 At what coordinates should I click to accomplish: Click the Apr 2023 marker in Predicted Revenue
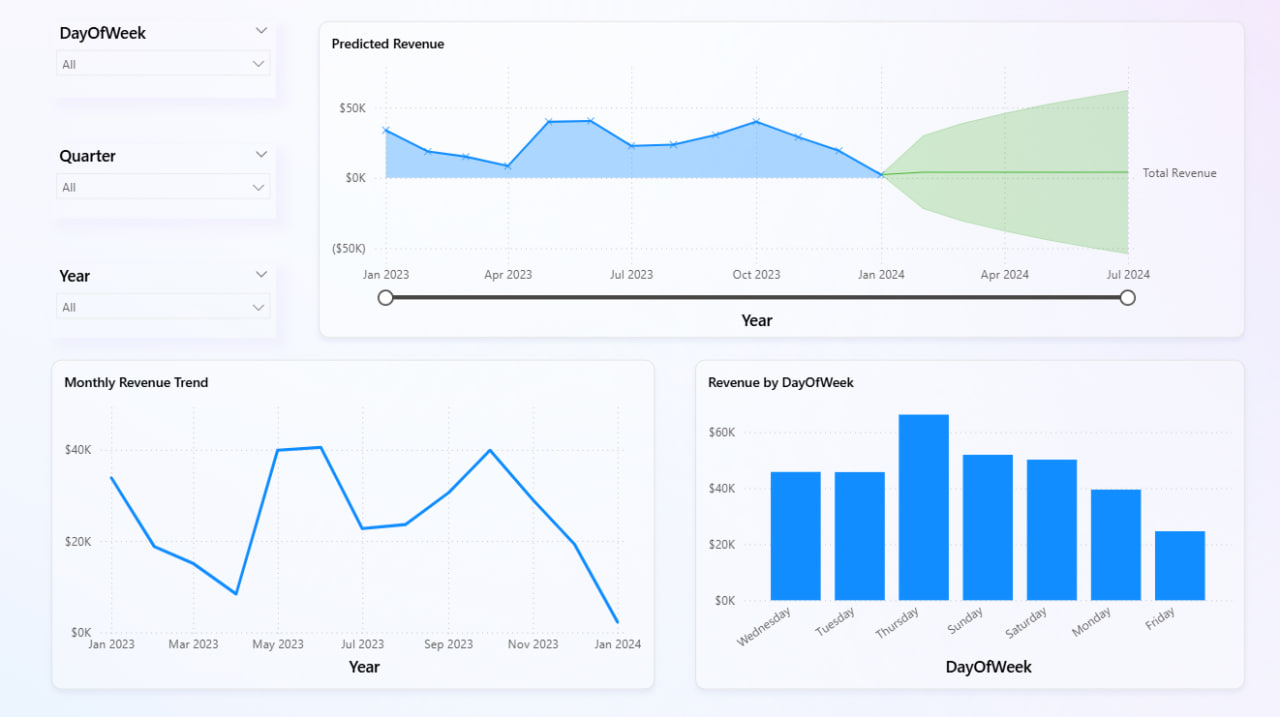[x=508, y=166]
